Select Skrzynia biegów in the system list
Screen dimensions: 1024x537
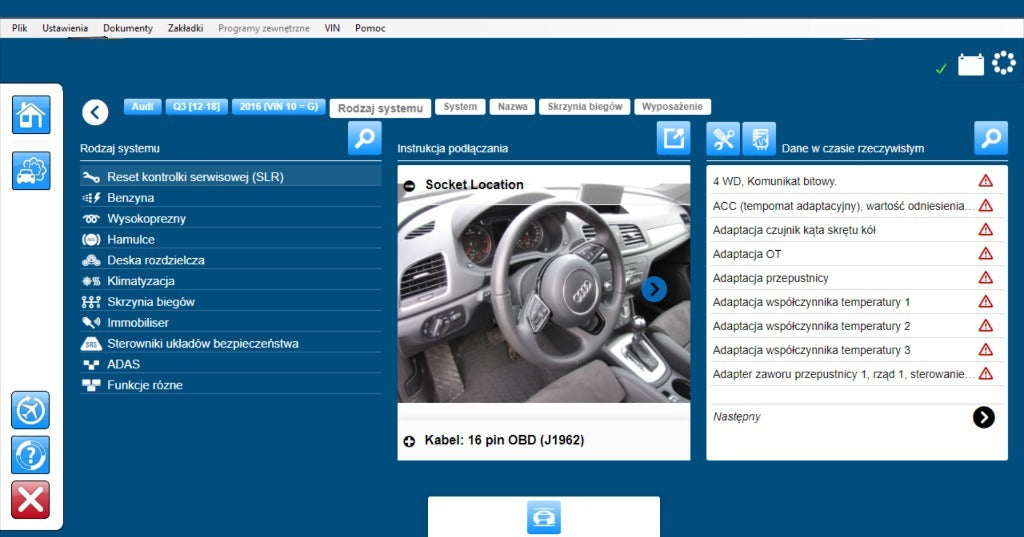tap(231, 302)
